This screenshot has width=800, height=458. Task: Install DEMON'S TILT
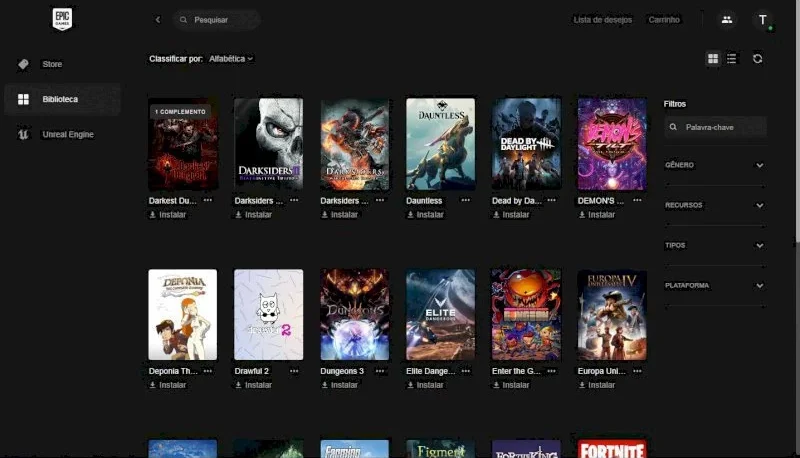596,215
